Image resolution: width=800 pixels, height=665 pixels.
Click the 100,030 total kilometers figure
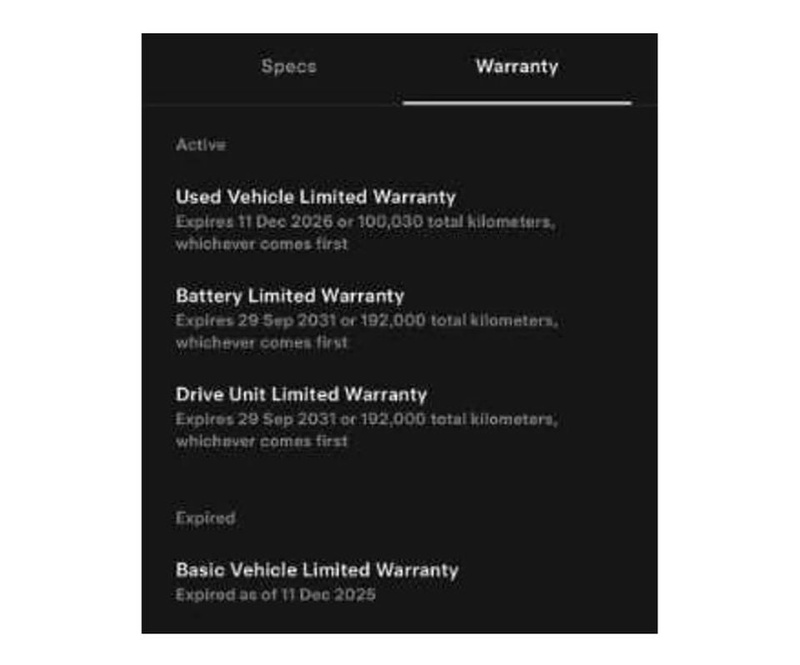454,222
